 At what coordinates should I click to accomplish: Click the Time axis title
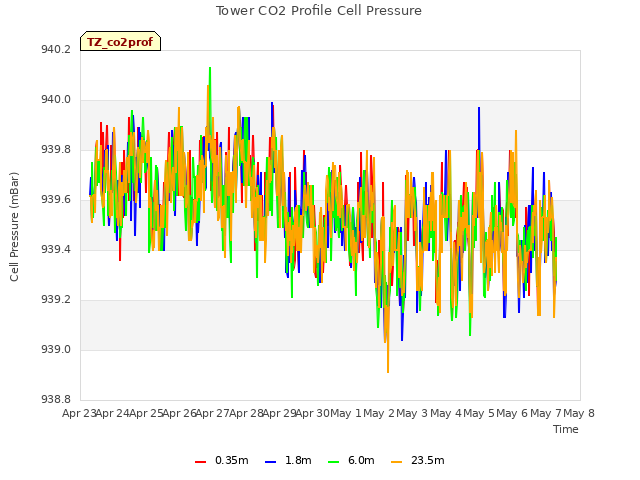[566, 429]
